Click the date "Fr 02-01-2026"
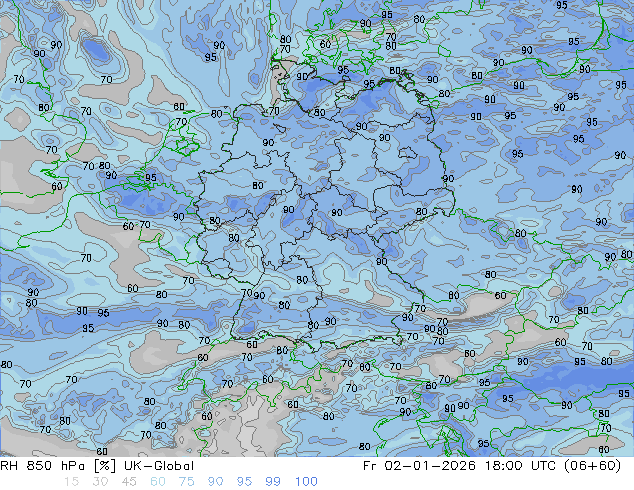The image size is (634, 490). click(419, 466)
